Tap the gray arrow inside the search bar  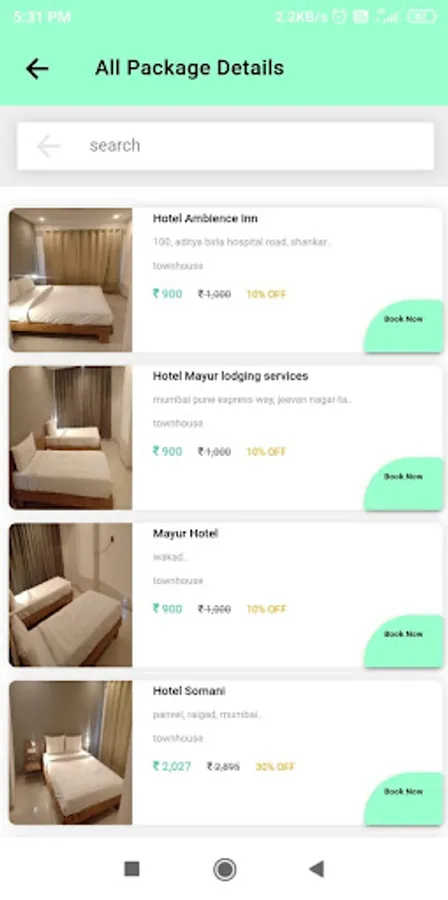click(x=48, y=146)
